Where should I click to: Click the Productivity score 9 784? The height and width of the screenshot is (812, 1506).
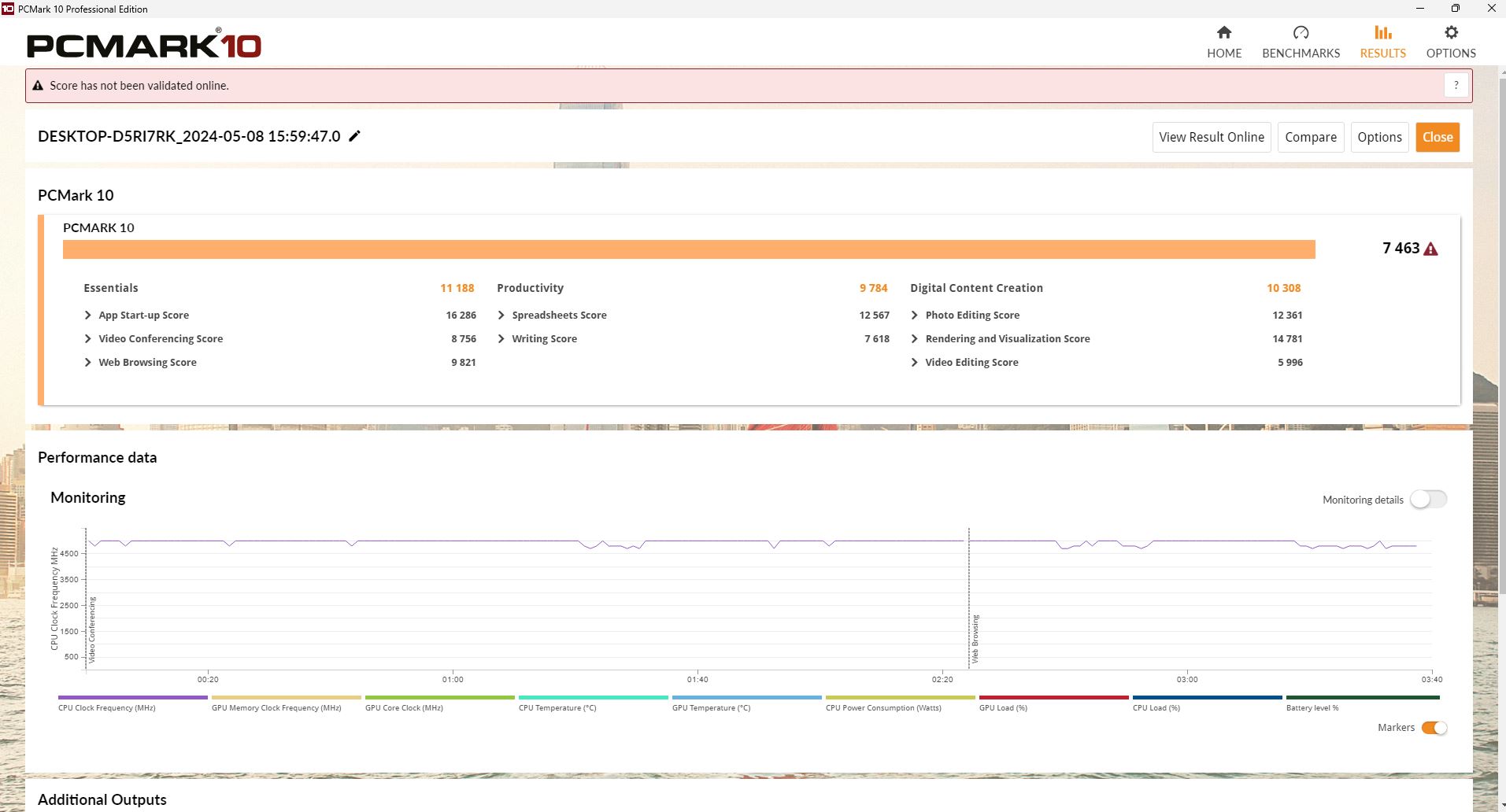coord(873,288)
